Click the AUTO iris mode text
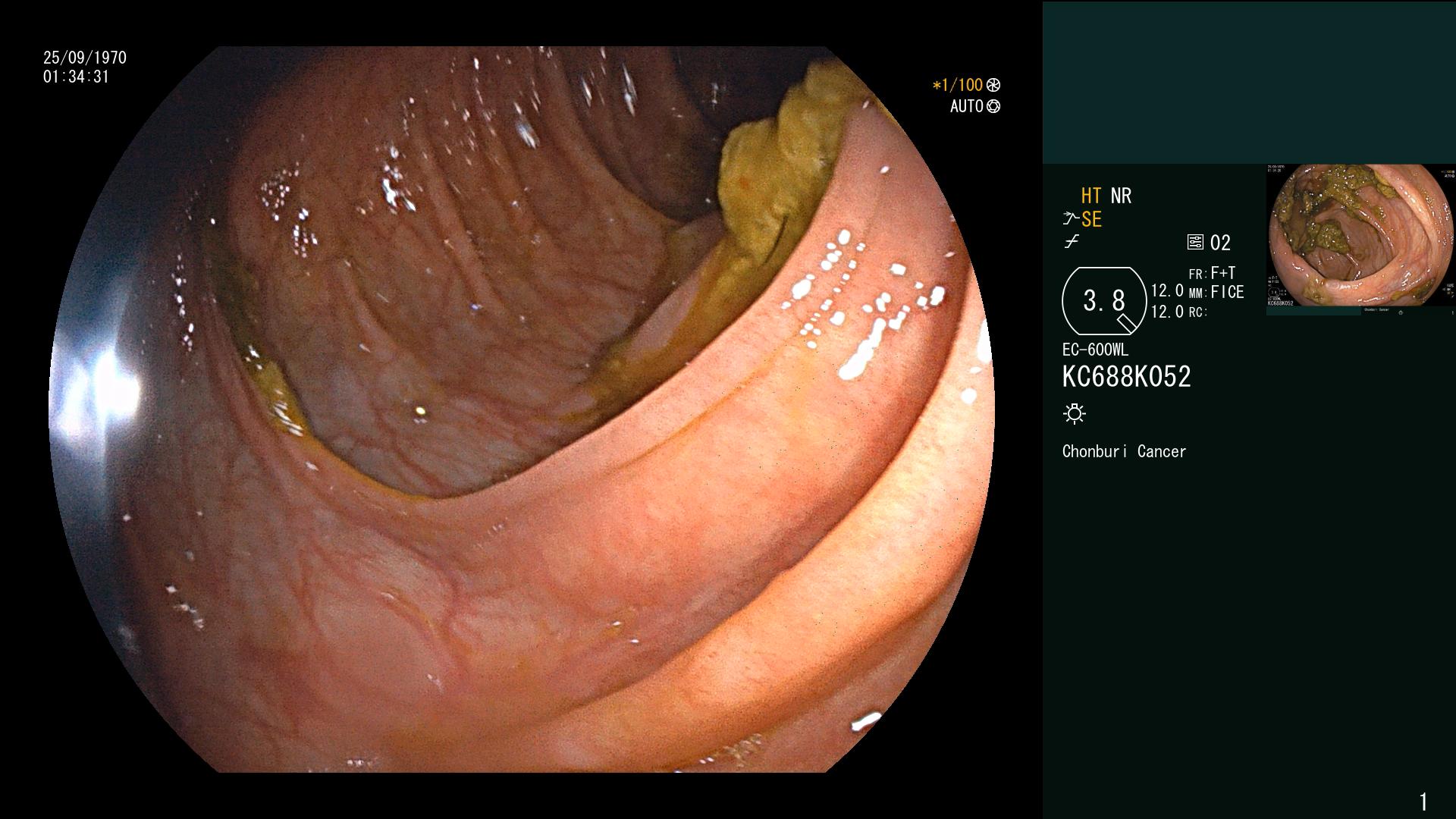Image resolution: width=1456 pixels, height=819 pixels. tap(967, 106)
